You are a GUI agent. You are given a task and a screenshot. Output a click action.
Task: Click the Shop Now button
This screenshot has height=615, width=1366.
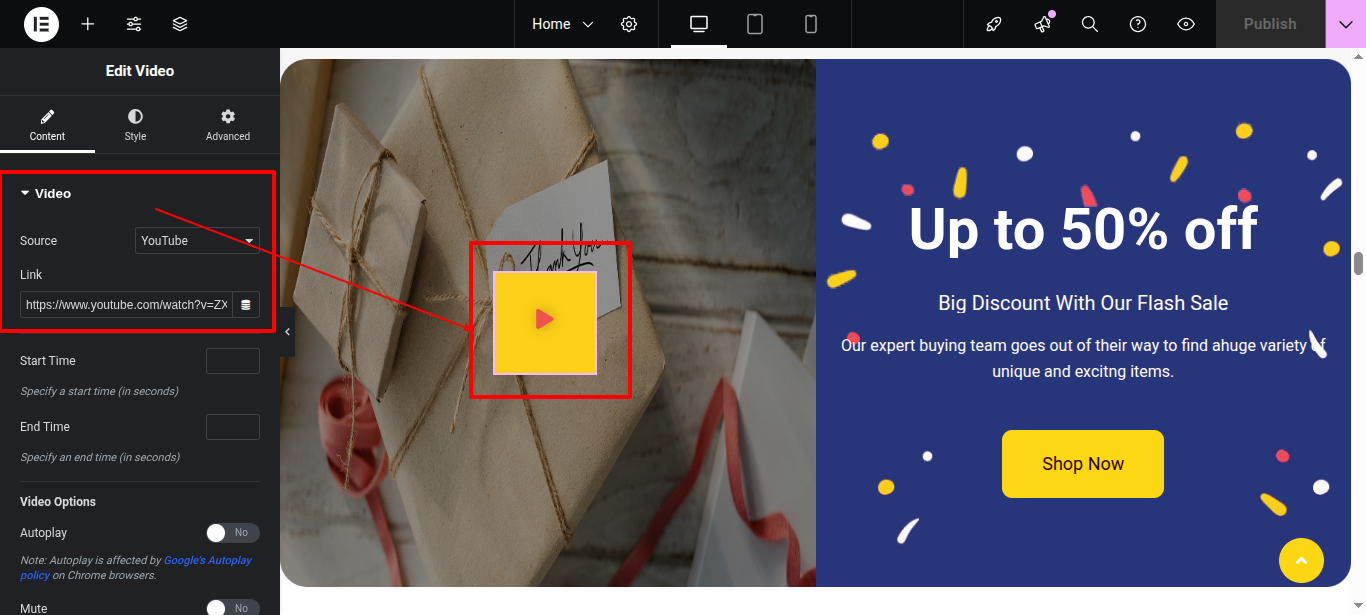(x=1083, y=464)
